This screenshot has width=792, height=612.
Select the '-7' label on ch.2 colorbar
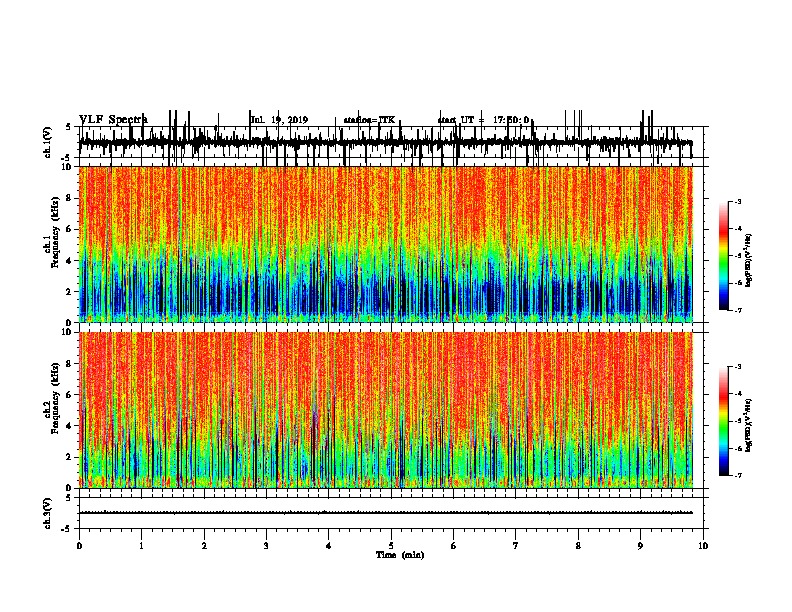pyautogui.click(x=737, y=476)
